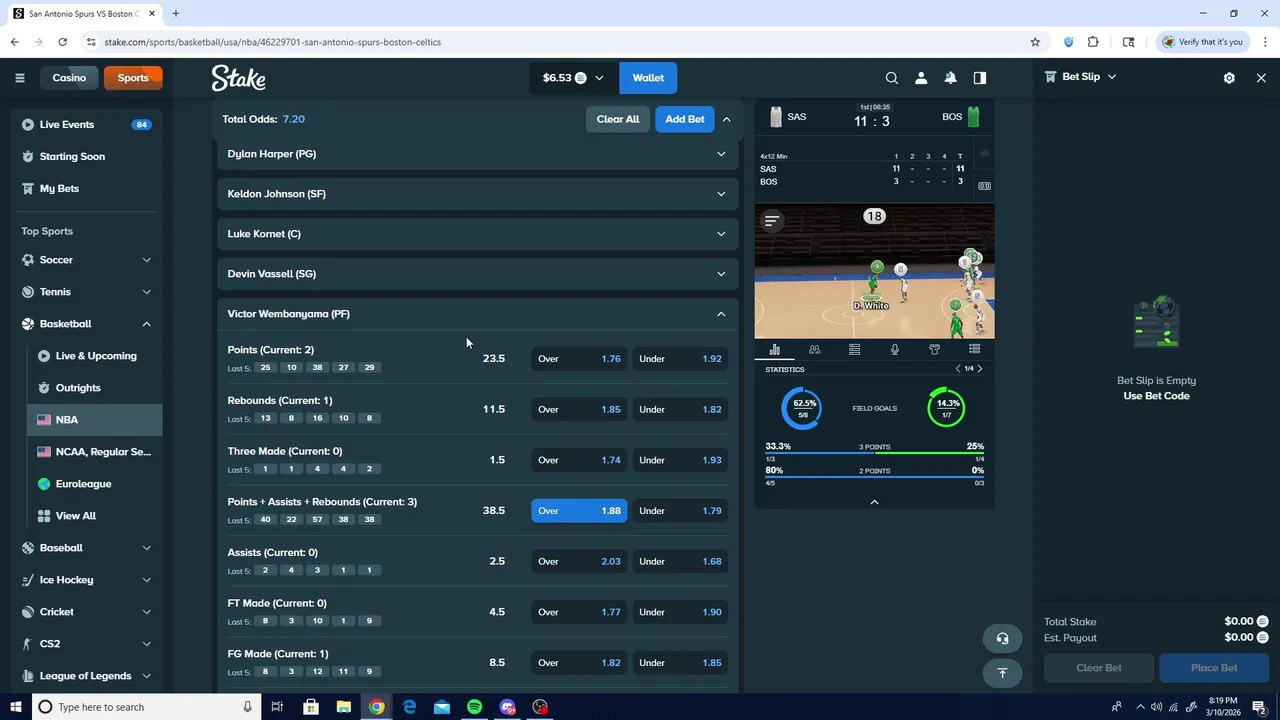Collapse the Total Odds bet builder bar

[727, 119]
